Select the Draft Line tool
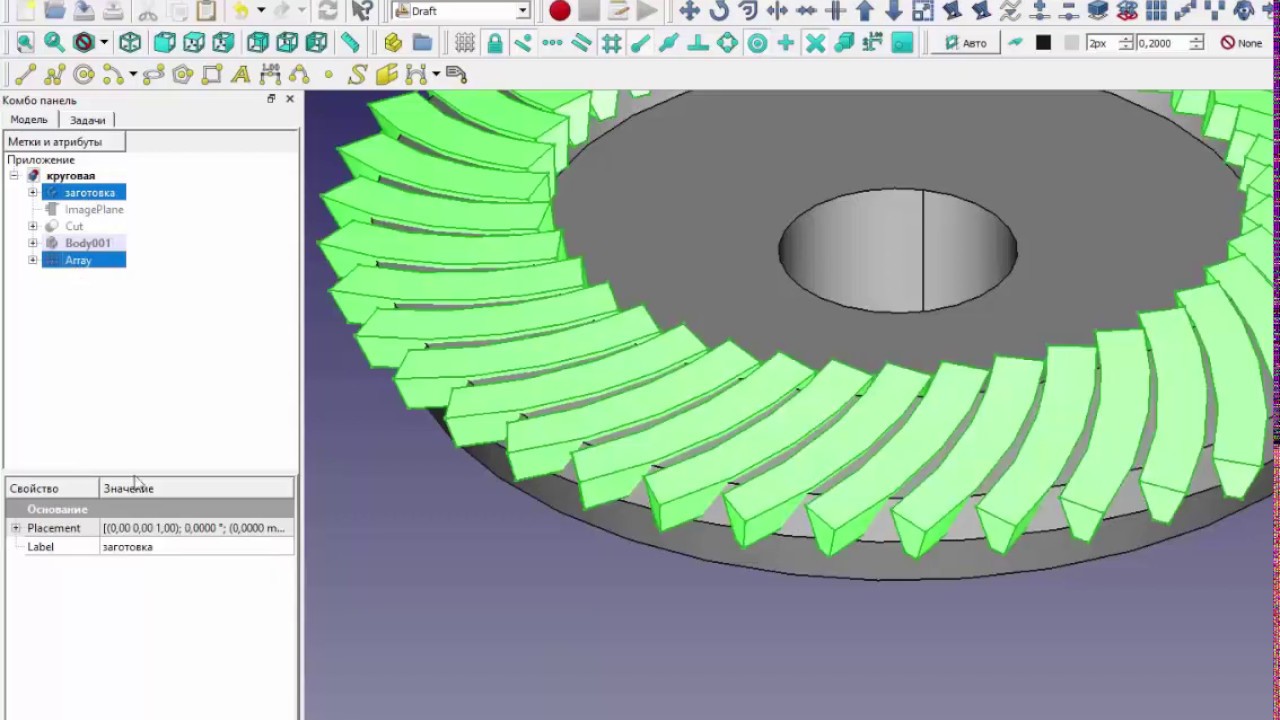 click(x=25, y=75)
